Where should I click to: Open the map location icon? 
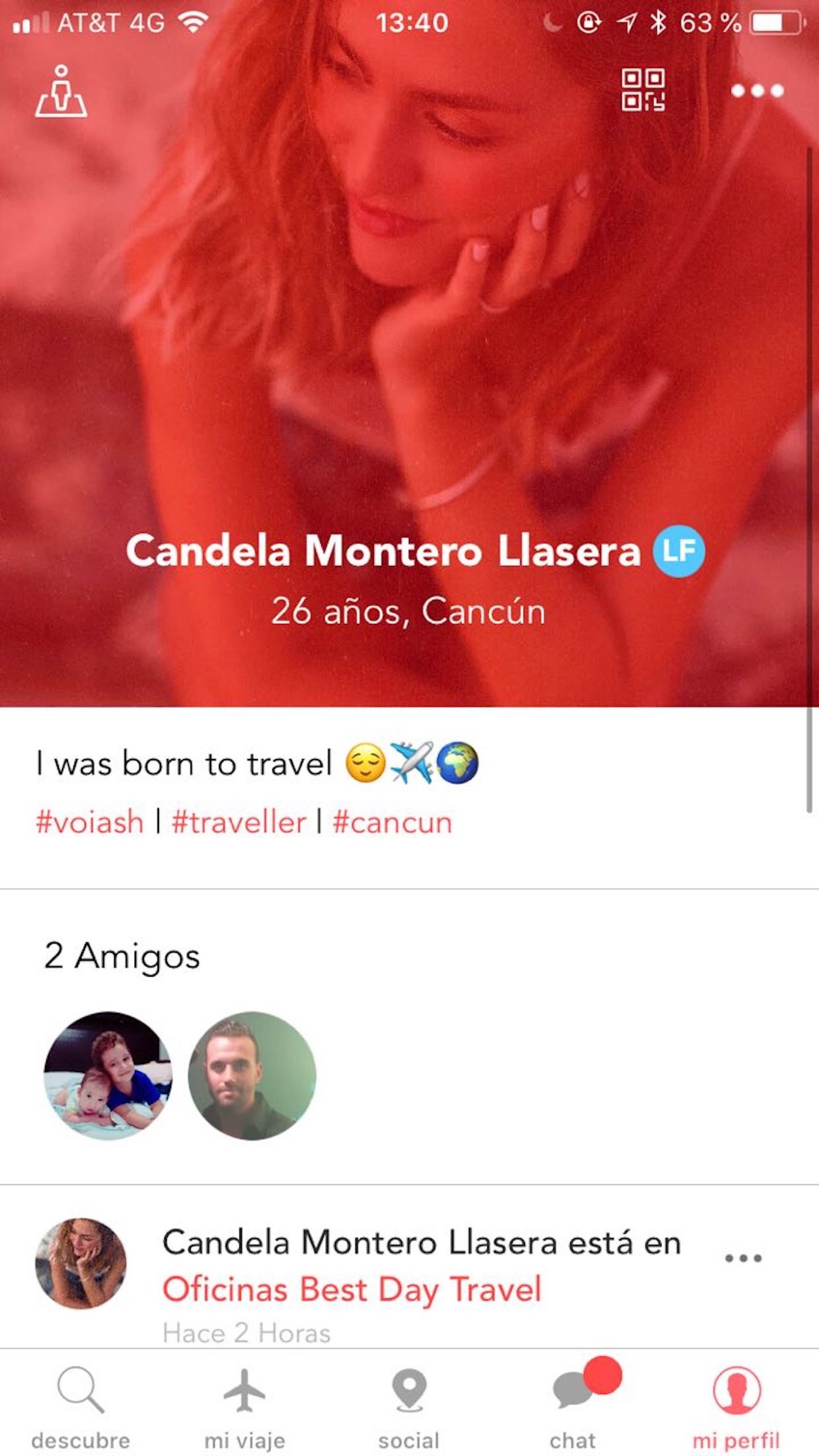(x=61, y=91)
